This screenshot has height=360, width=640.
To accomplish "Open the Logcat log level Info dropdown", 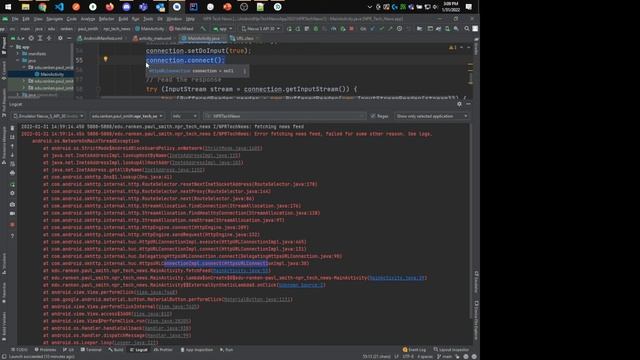I will [x=184, y=116].
